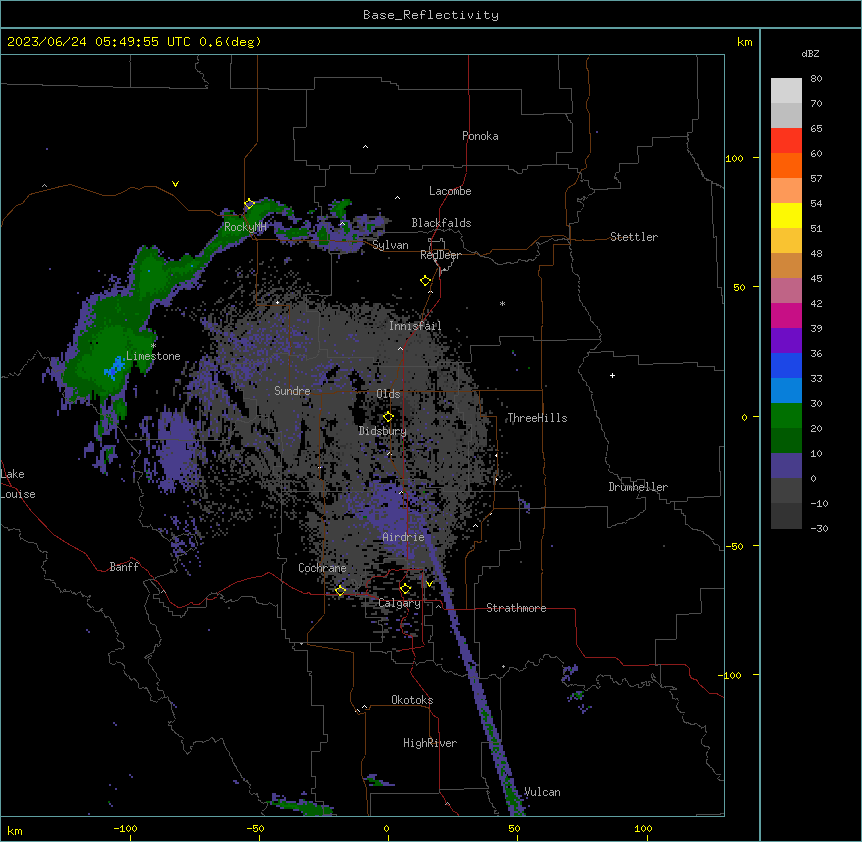The height and width of the screenshot is (842, 862).
Task: Click the Strathmore label
Action: point(516,608)
